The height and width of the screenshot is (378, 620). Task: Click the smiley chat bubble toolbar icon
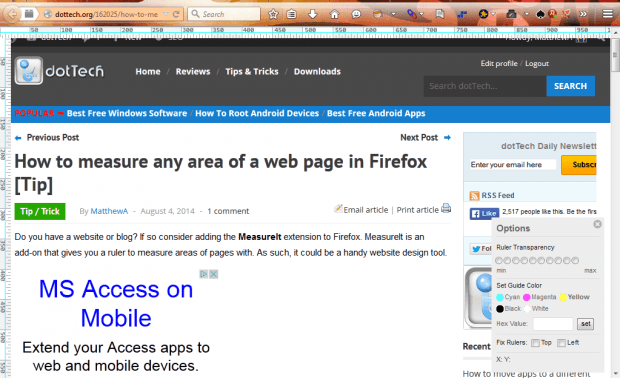356,14
